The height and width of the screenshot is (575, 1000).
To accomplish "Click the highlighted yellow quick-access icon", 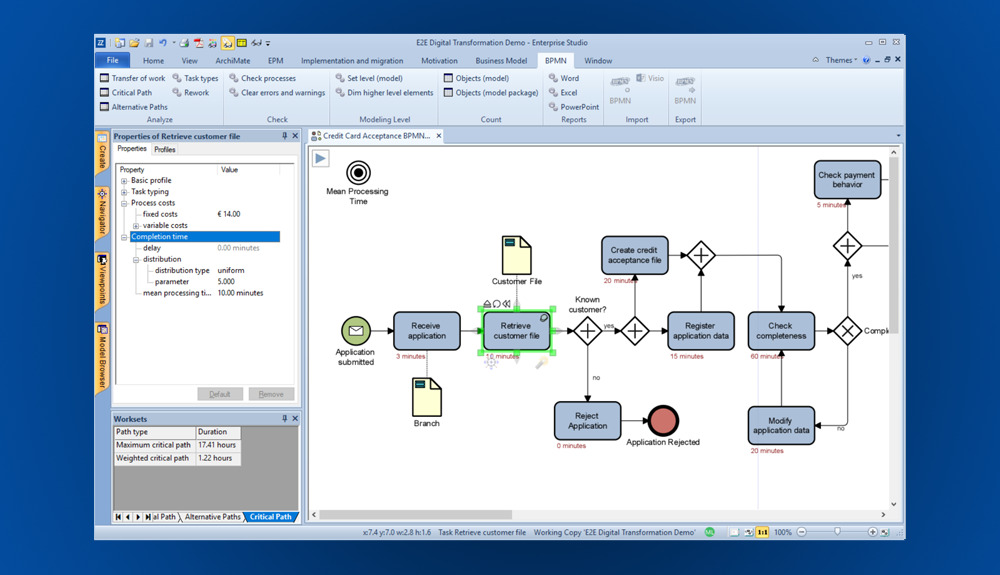I will (228, 43).
